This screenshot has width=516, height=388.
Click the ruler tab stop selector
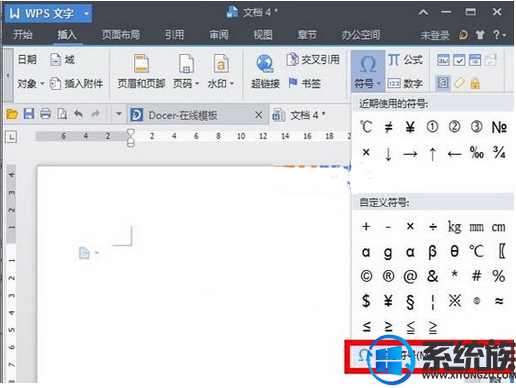11,136
